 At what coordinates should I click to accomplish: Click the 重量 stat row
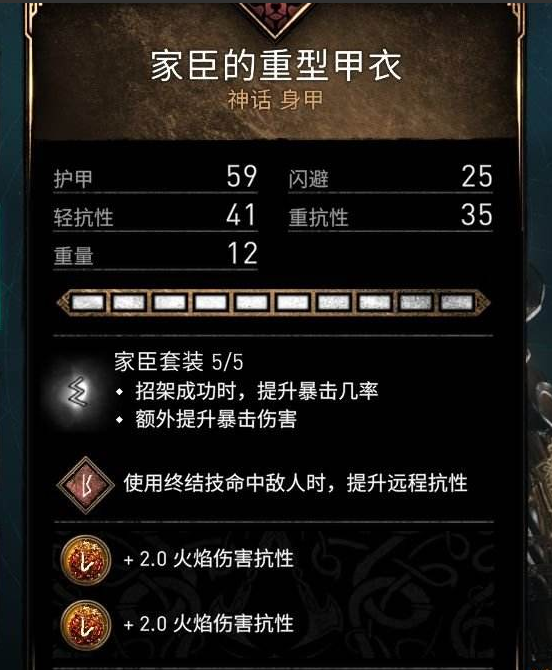click(156, 254)
